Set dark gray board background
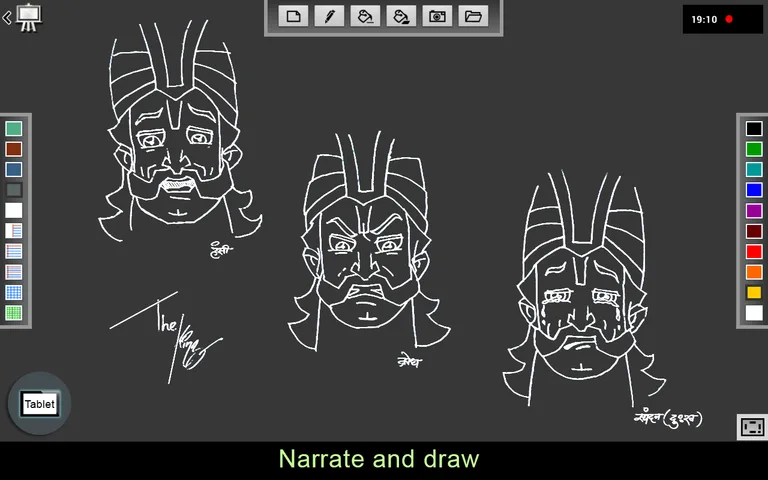 click(14, 190)
